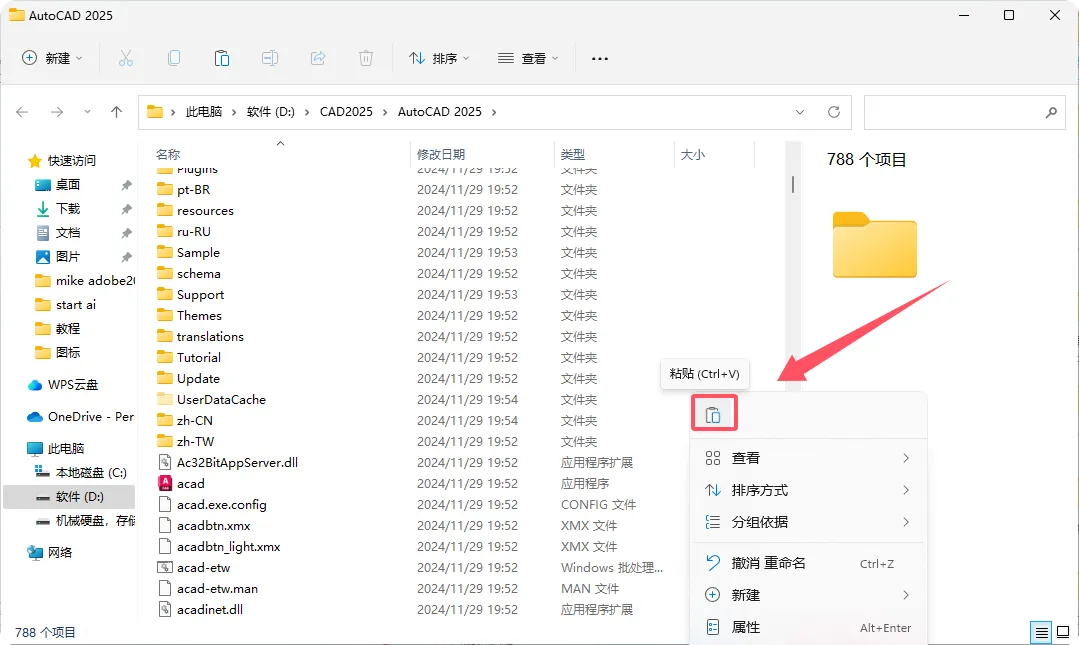Open 图片 in quick access
Image resolution: width=1079 pixels, height=645 pixels.
(x=67, y=257)
